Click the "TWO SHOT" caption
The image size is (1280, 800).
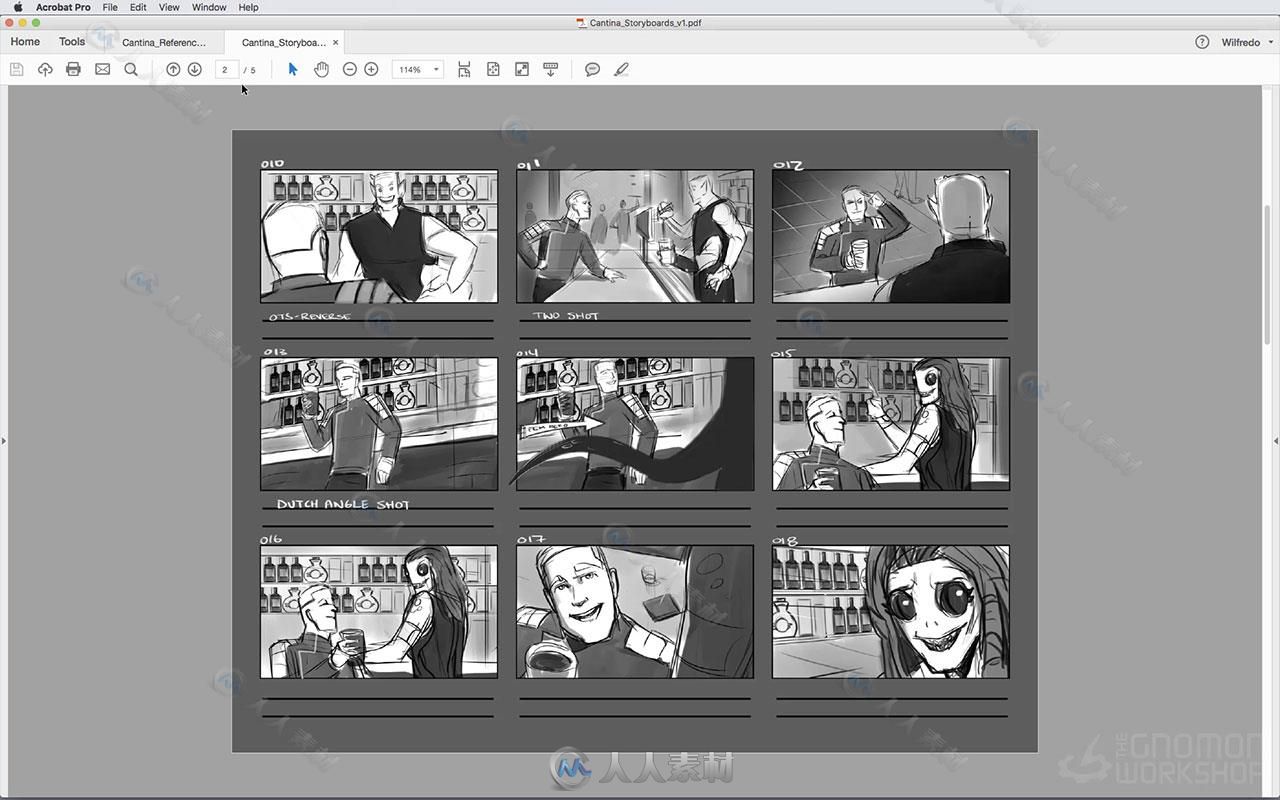tap(566, 316)
